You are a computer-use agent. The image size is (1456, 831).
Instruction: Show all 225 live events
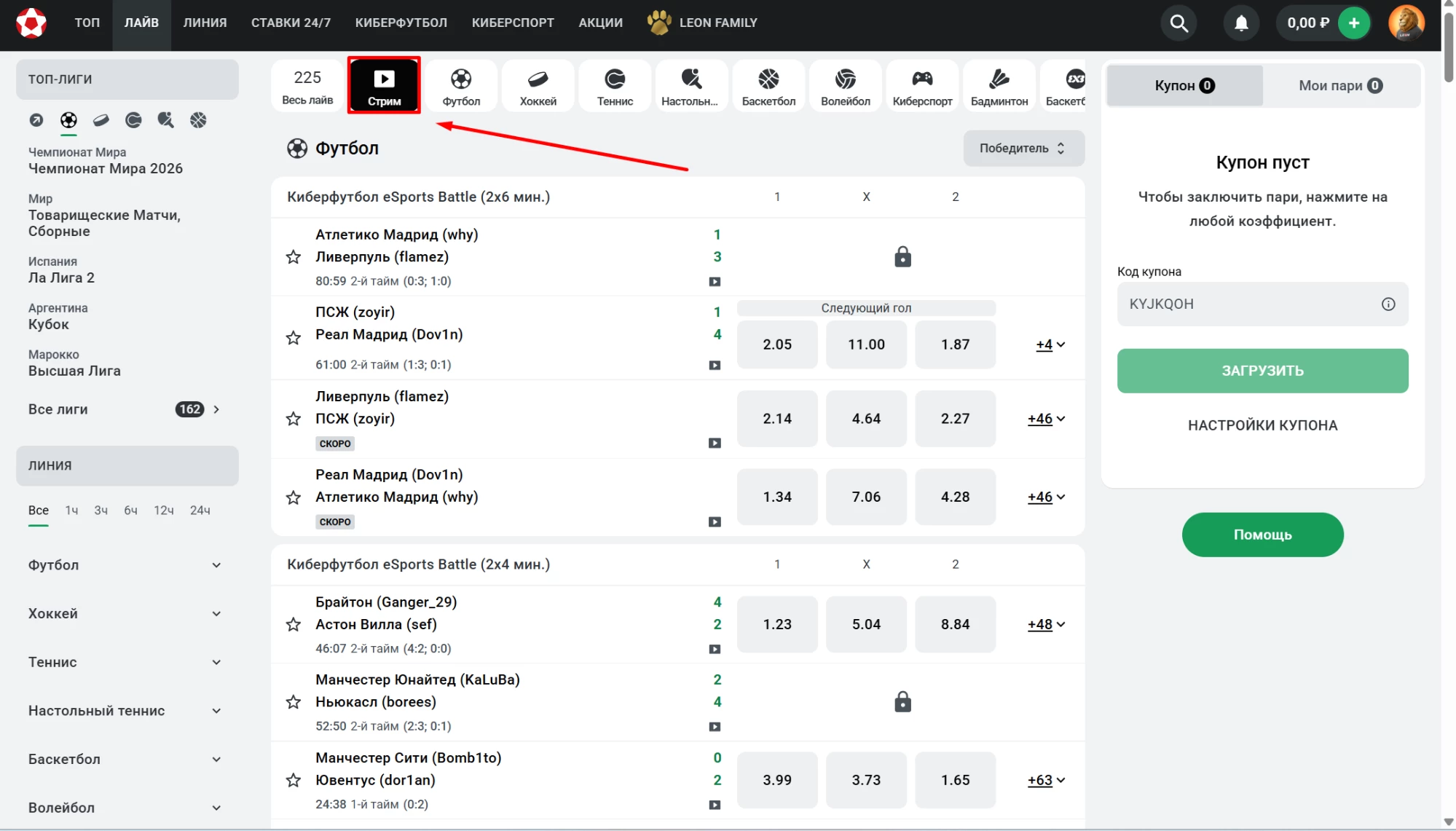(307, 86)
